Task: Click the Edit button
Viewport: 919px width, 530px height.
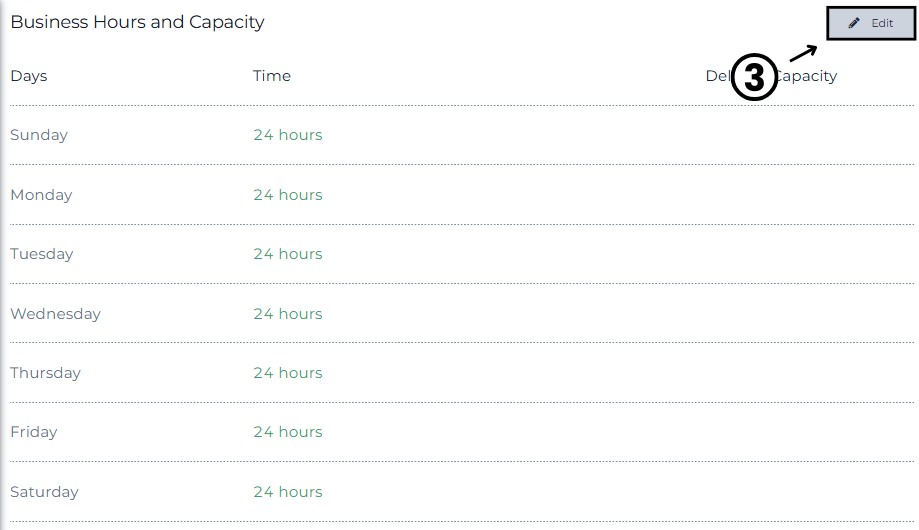Action: 871,23
